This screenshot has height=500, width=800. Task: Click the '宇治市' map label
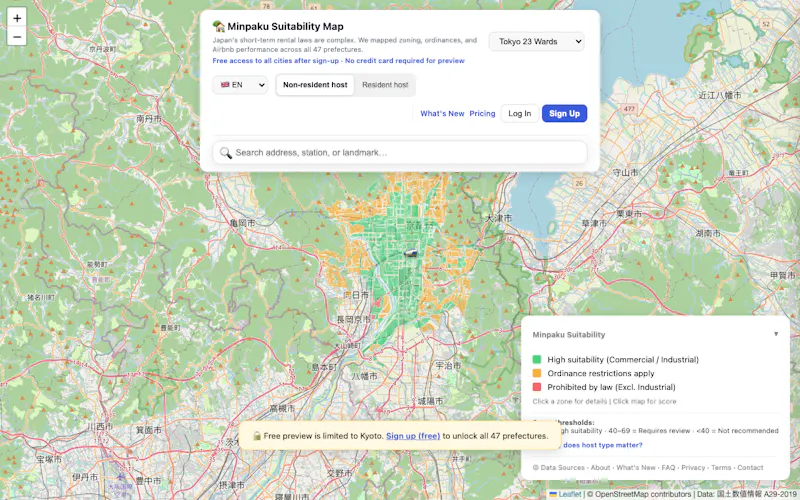(x=448, y=365)
